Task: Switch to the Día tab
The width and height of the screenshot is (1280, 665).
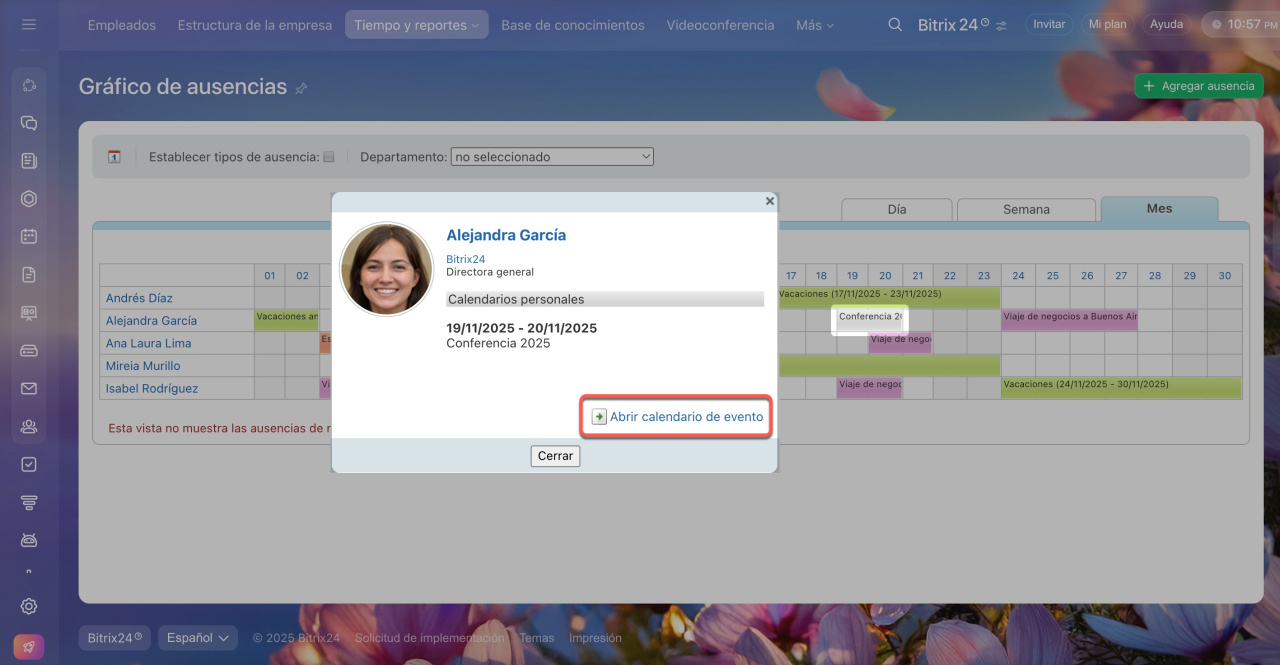Action: pyautogui.click(x=897, y=209)
